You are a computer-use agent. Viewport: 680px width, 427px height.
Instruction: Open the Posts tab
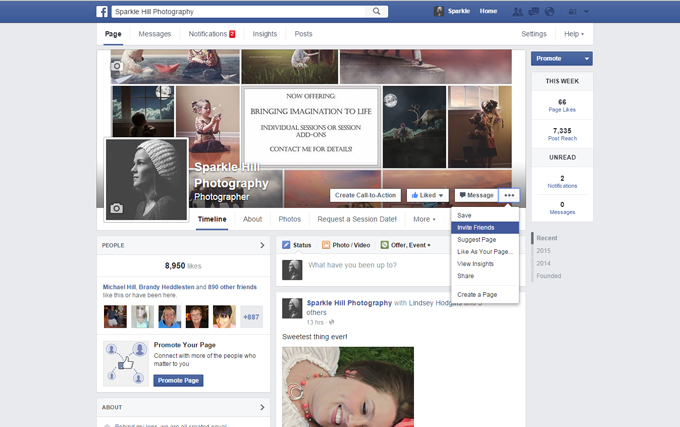click(x=303, y=34)
